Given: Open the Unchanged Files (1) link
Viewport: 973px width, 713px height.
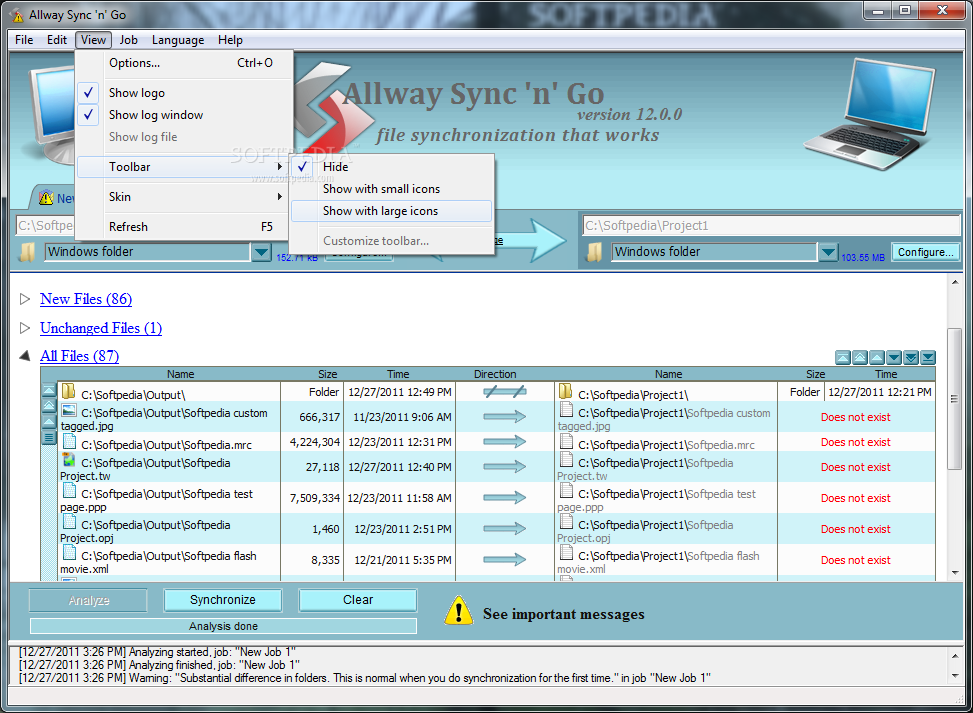Looking at the screenshot, I should [x=101, y=328].
